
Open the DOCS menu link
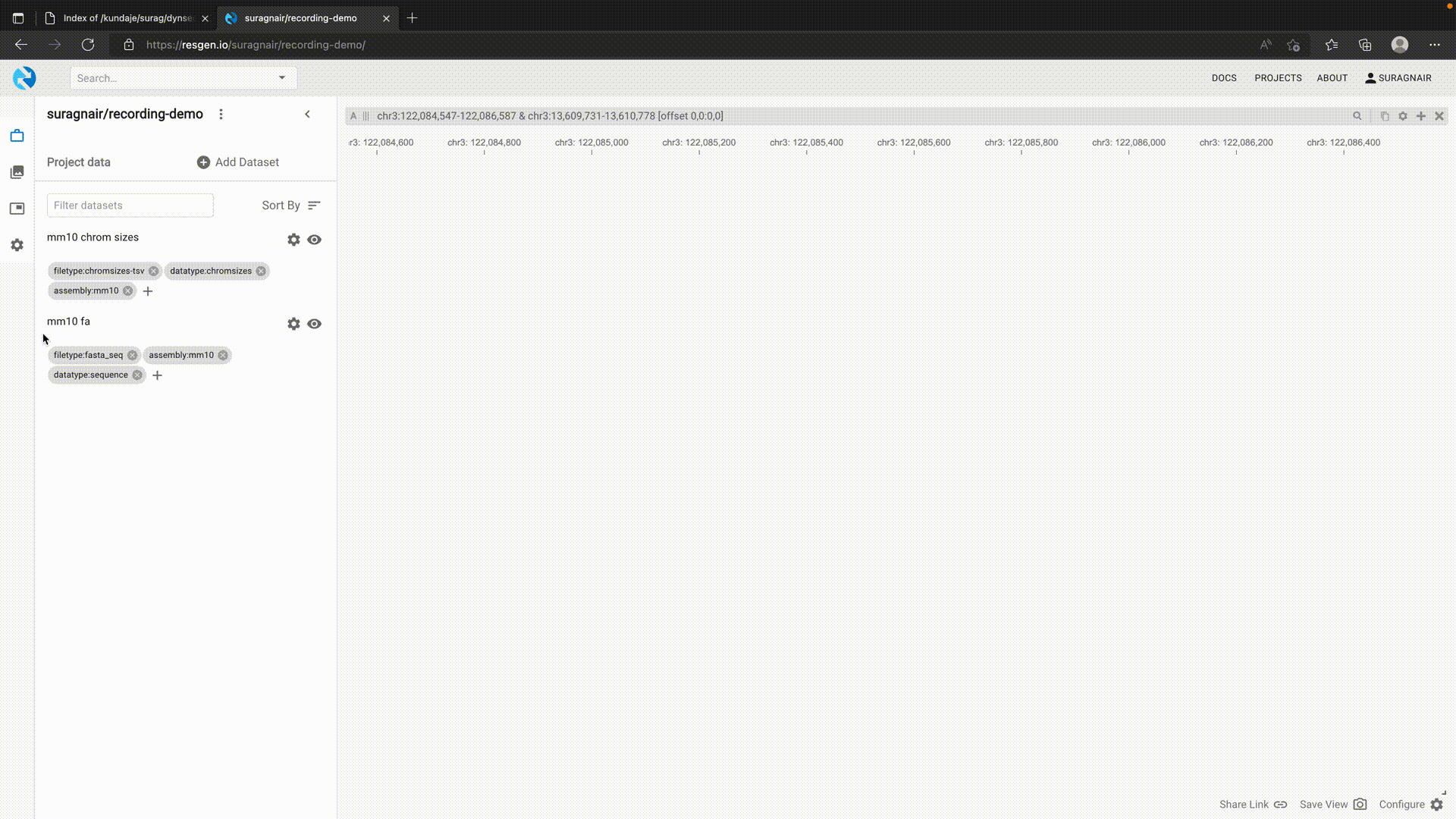pos(1224,78)
